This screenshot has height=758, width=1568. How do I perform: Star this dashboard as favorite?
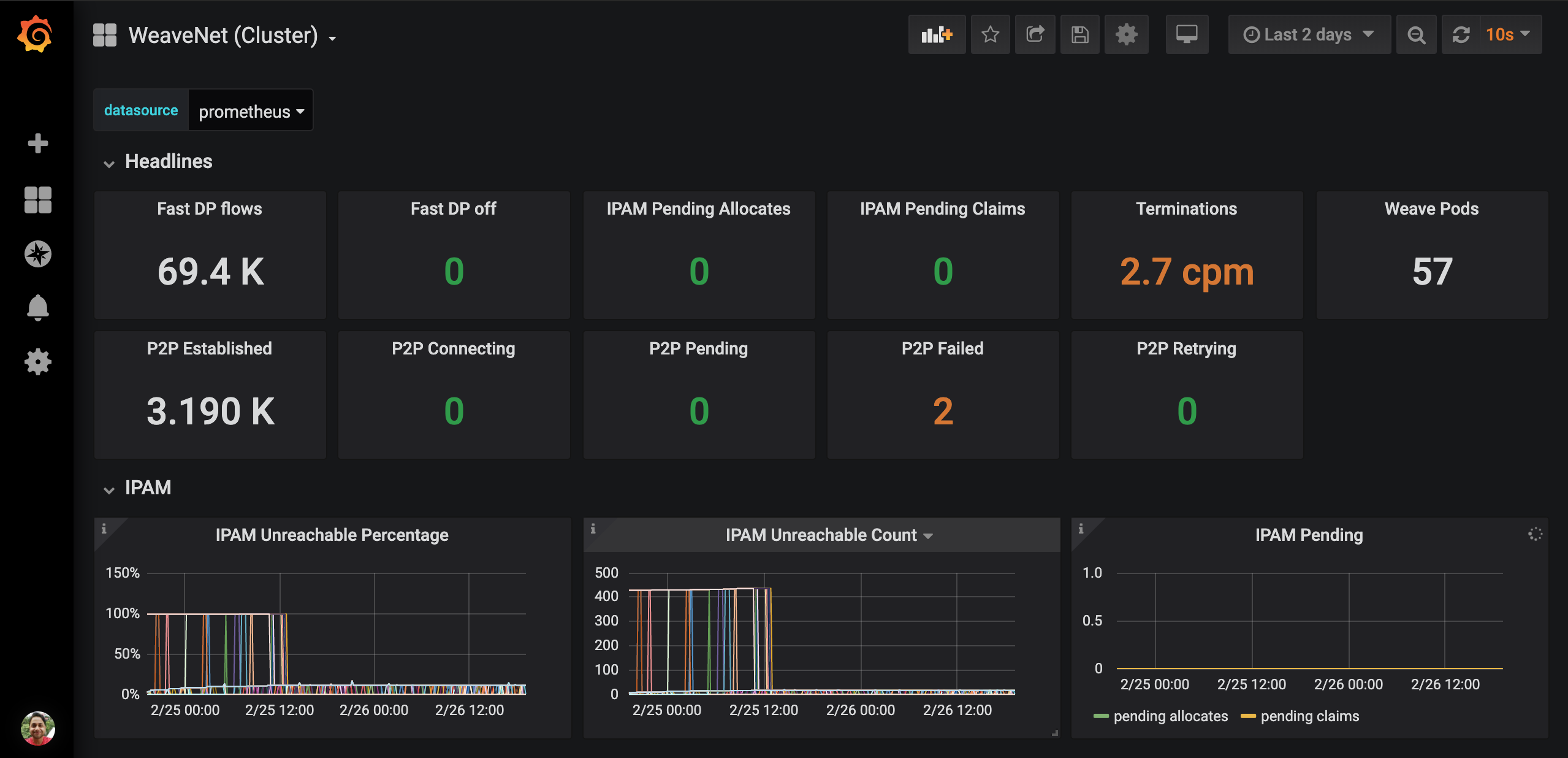click(x=990, y=35)
